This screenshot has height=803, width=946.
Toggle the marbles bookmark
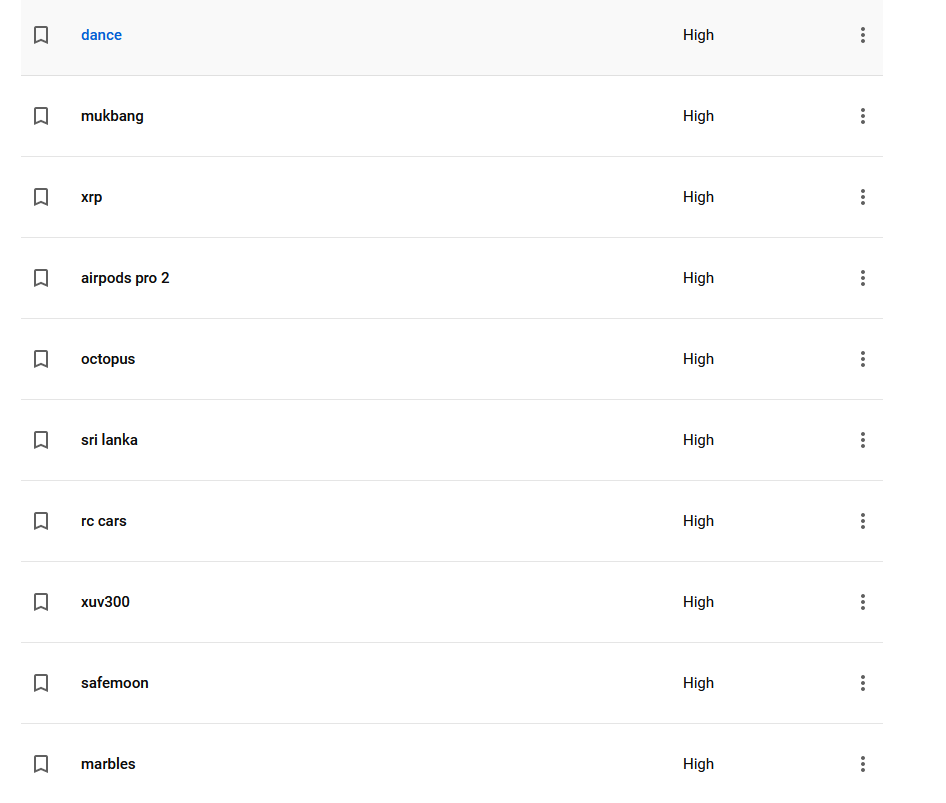[x=41, y=764]
